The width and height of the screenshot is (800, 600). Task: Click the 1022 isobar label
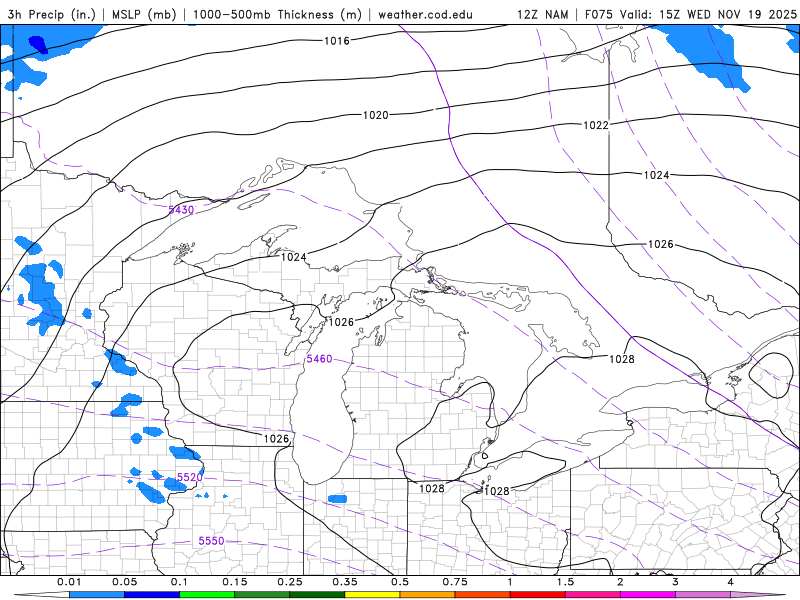point(596,125)
